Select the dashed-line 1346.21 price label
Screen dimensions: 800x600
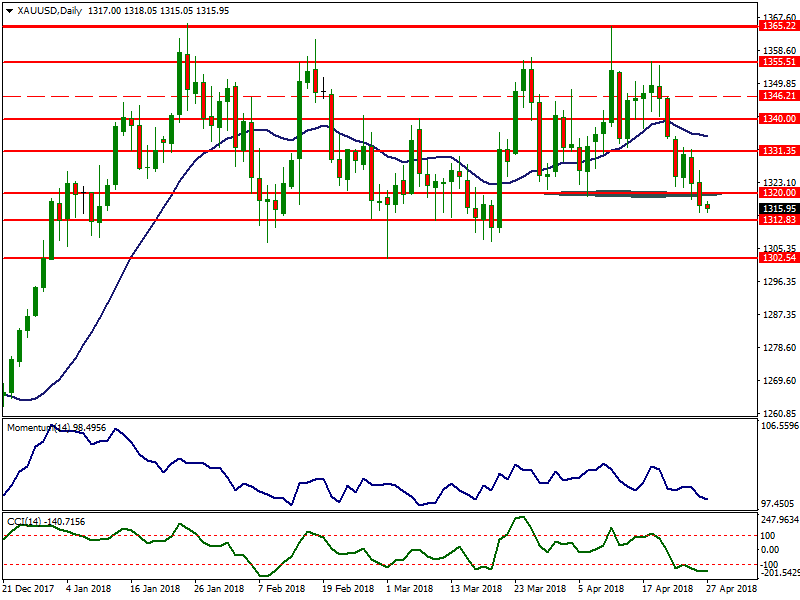click(778, 96)
